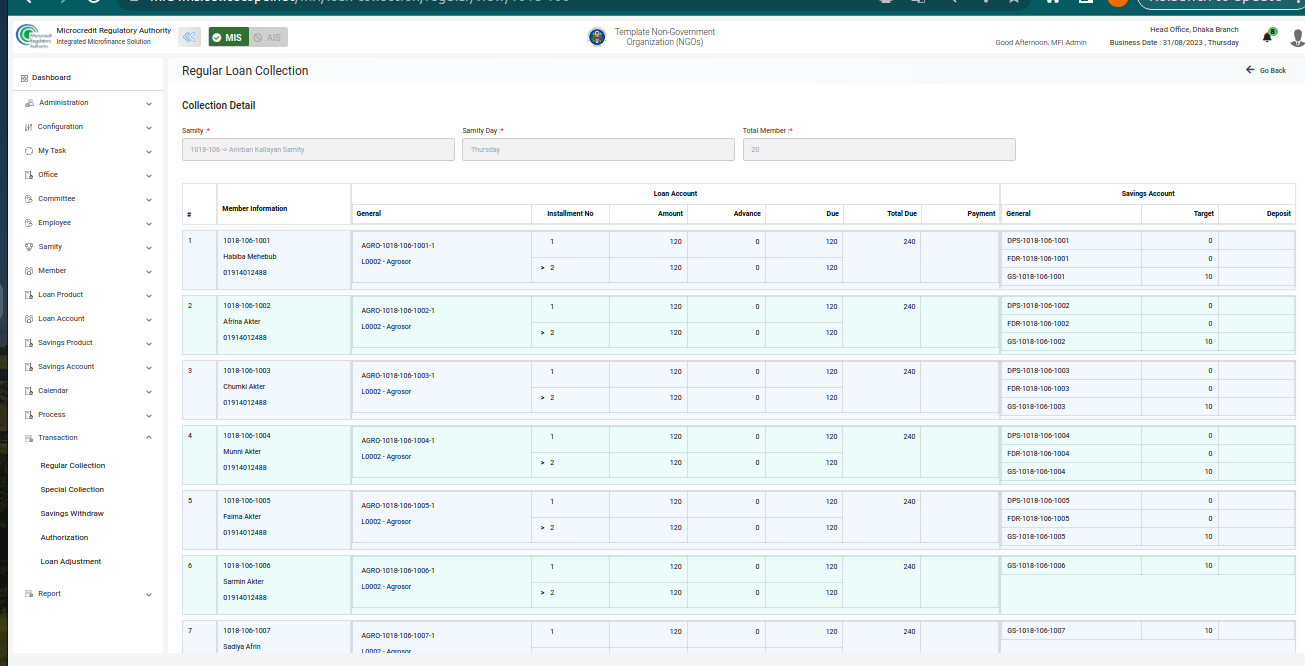
Task: Expand installment 2 row for Afrina Akter
Action: coord(543,333)
